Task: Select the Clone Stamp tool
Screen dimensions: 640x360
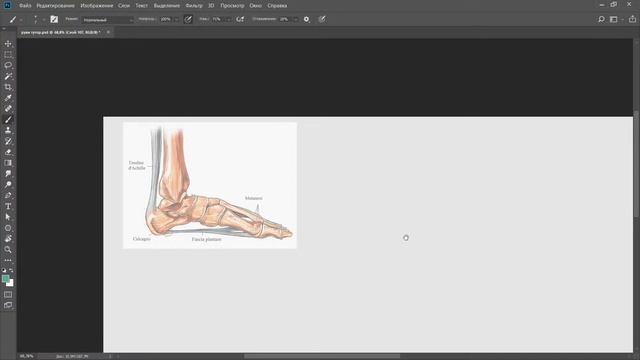Action: 8,130
